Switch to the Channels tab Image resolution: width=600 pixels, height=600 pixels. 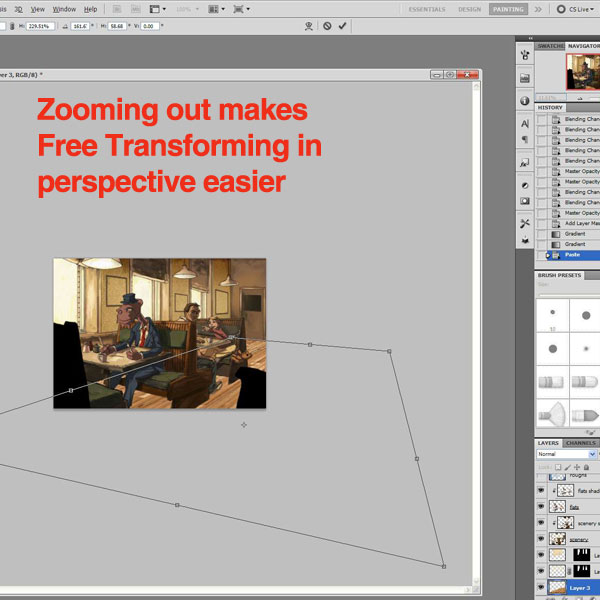pyautogui.click(x=580, y=443)
